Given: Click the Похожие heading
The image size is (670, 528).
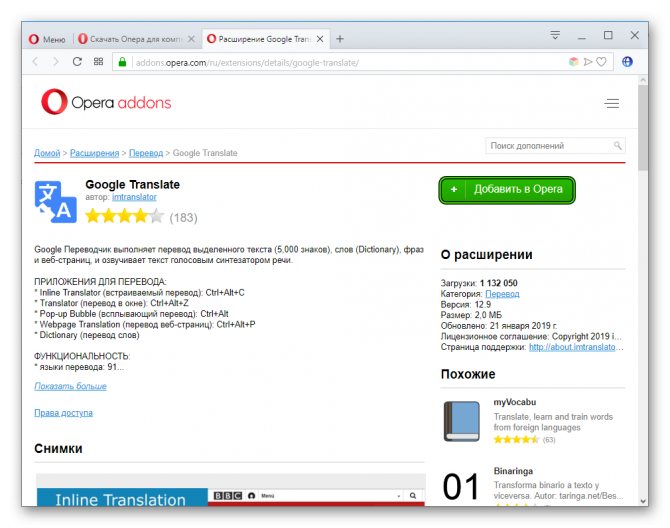Looking at the screenshot, I should tap(468, 374).
